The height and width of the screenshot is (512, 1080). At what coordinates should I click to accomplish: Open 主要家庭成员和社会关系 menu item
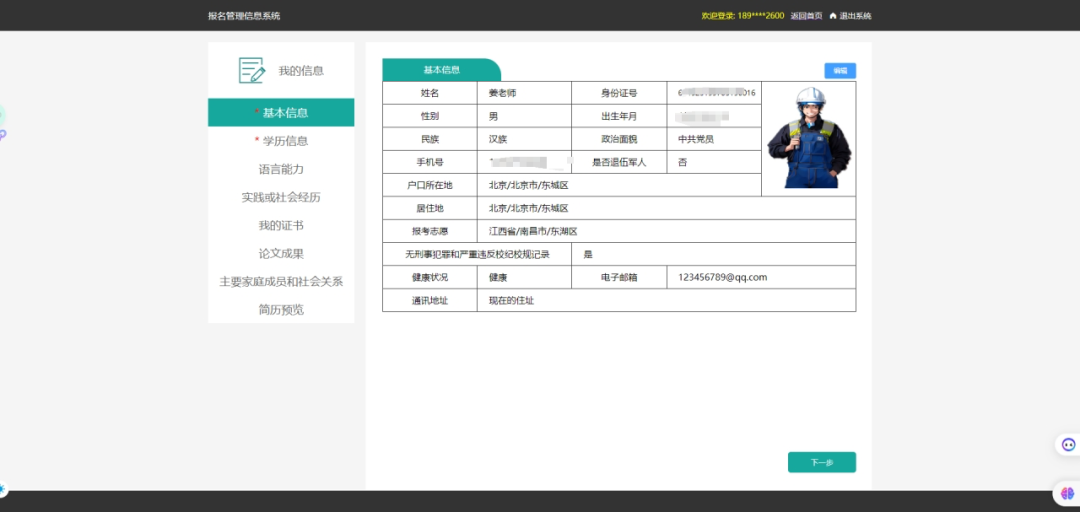(281, 281)
